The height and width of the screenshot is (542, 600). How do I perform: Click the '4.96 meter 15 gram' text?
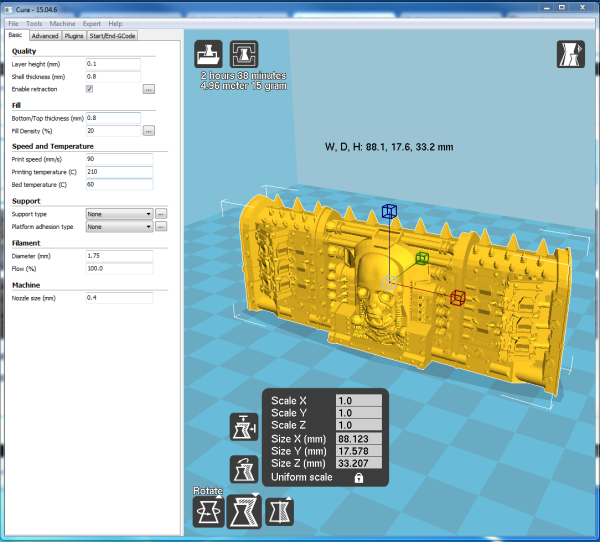click(243, 86)
